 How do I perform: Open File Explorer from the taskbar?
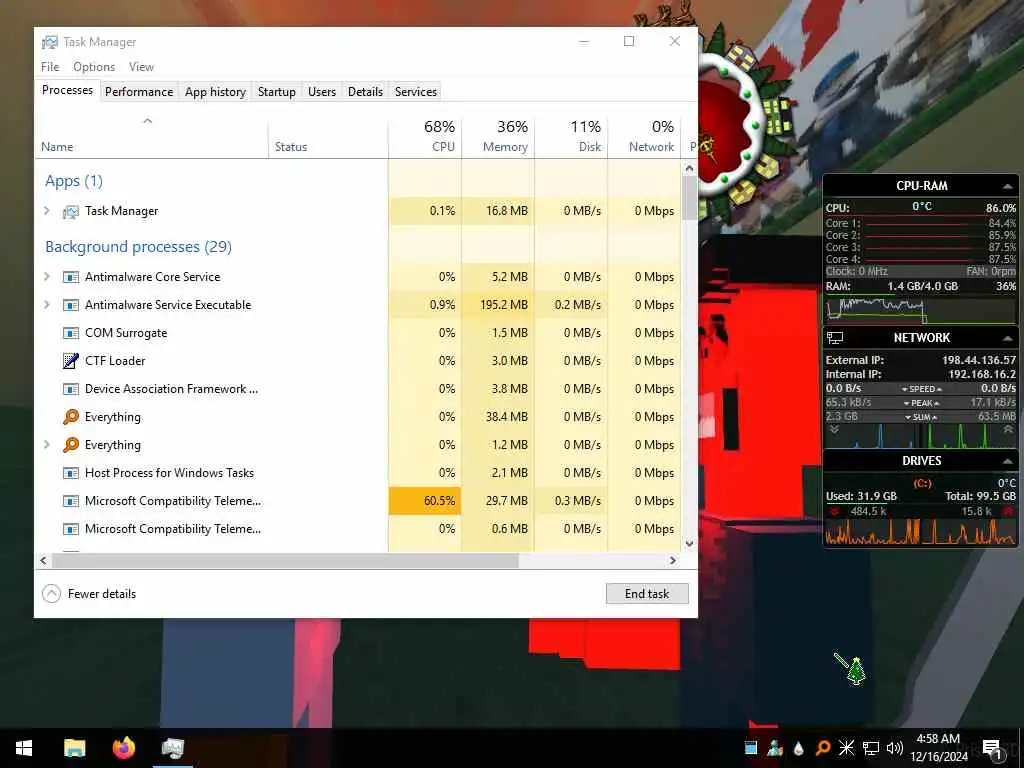point(74,748)
